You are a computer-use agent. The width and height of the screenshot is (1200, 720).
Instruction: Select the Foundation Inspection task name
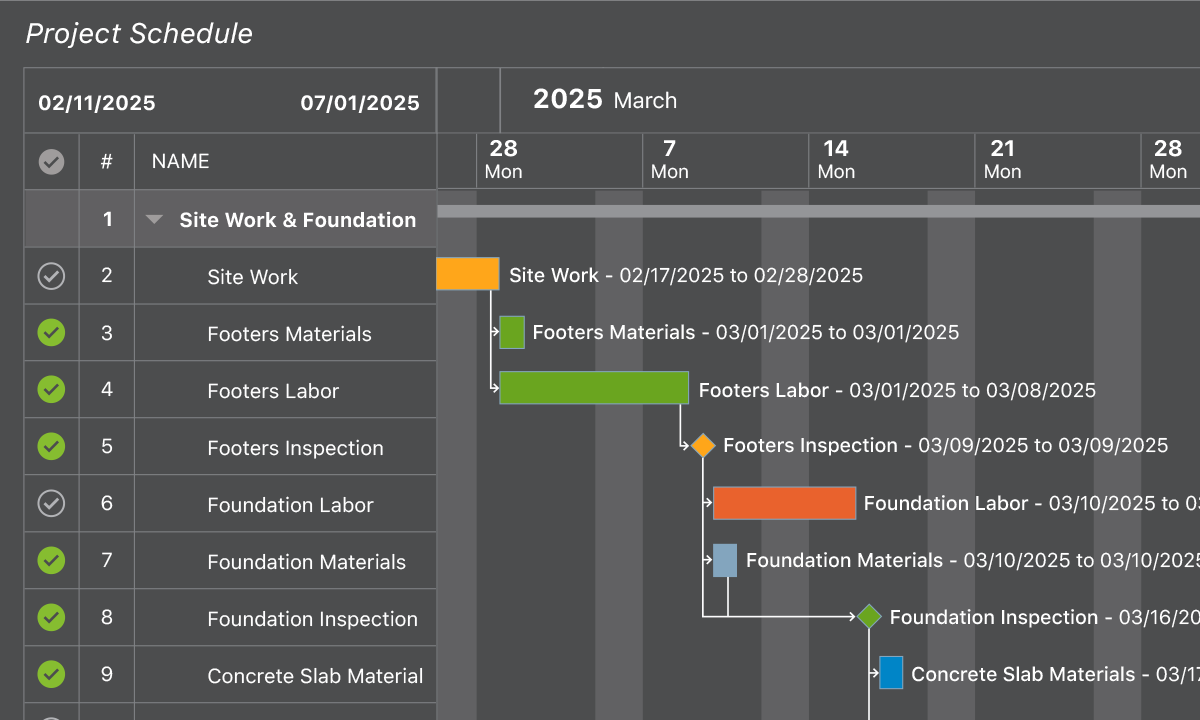pos(312,619)
